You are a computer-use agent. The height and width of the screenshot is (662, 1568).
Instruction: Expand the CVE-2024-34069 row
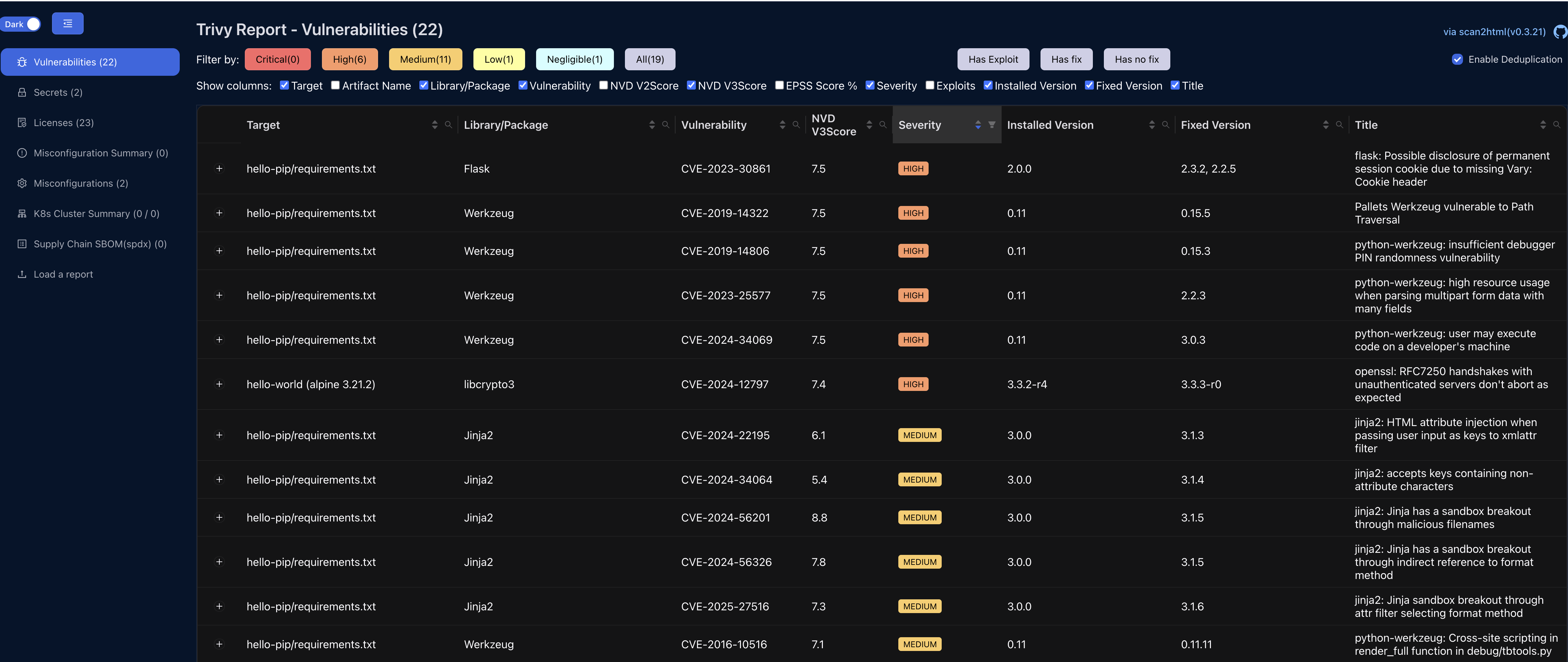pos(219,340)
